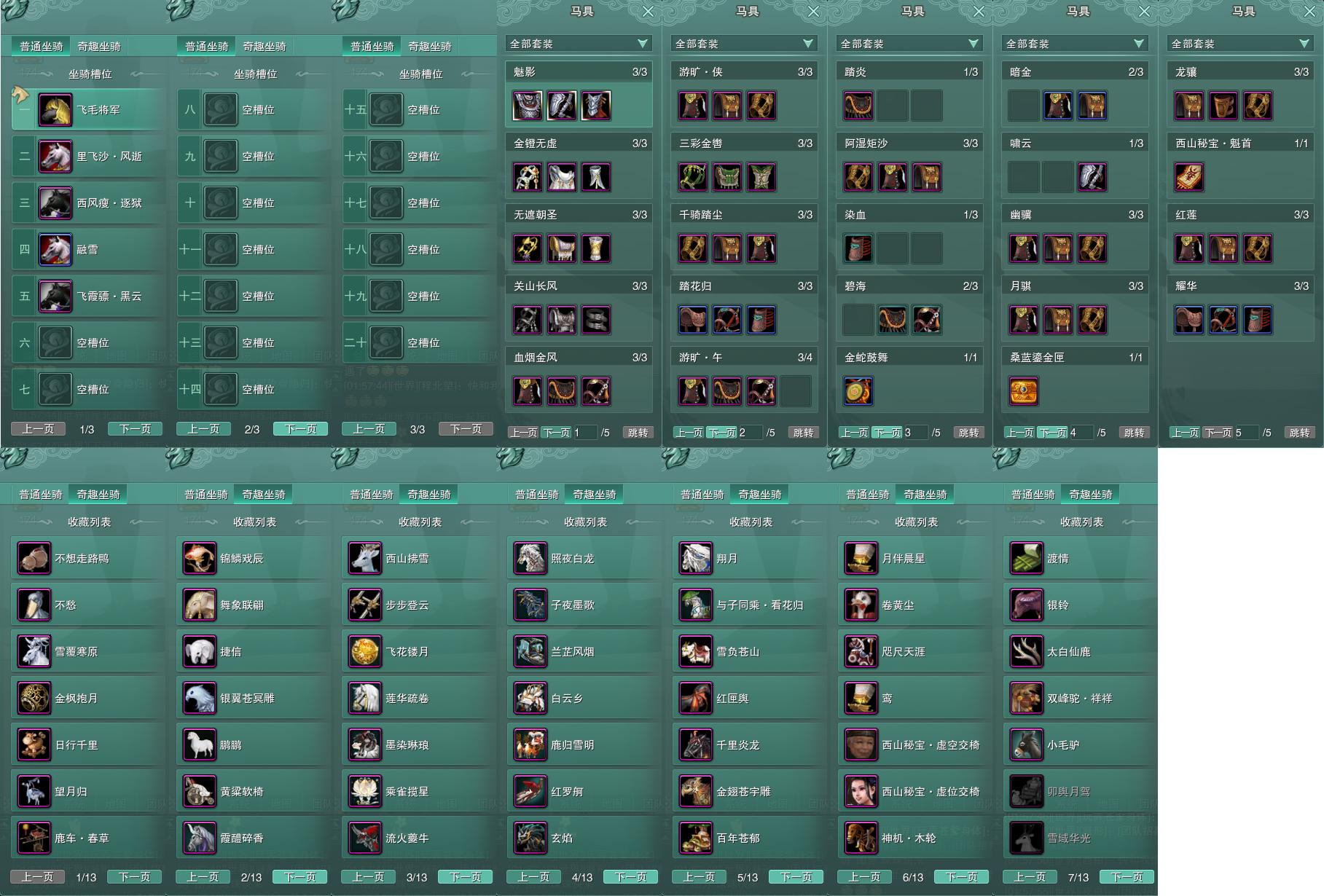Go to 下一页 on mount slots page 1/3
The height and width of the screenshot is (896, 1324).
coord(136,429)
